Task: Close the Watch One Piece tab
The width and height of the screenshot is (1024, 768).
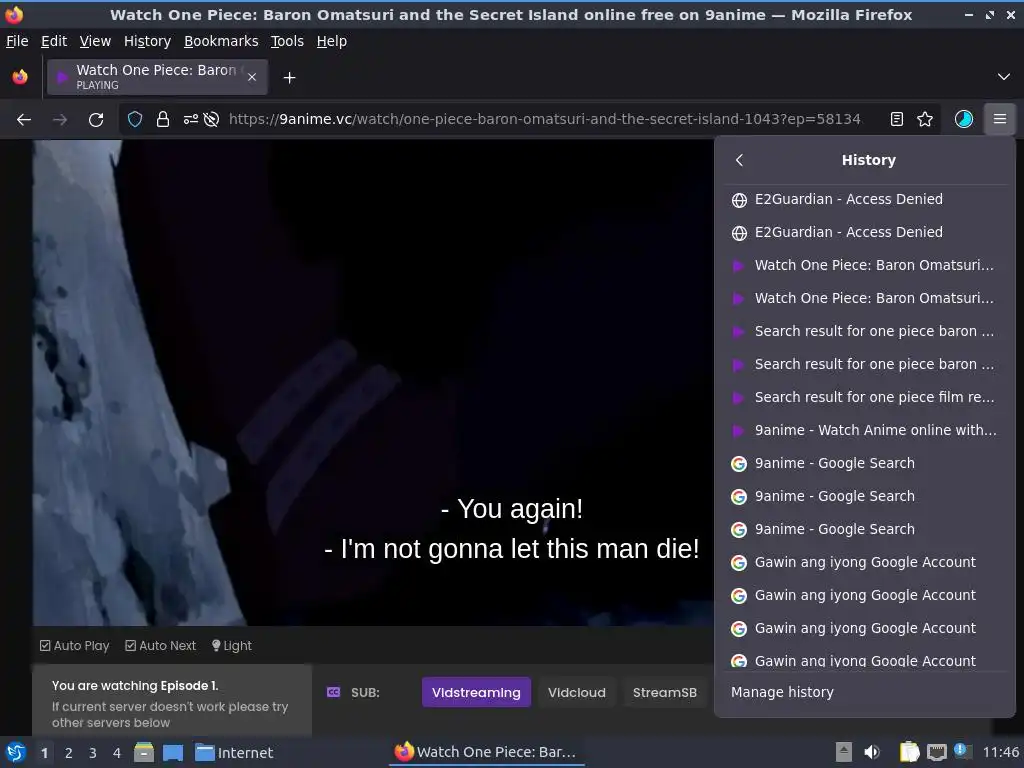Action: pyautogui.click(x=252, y=77)
